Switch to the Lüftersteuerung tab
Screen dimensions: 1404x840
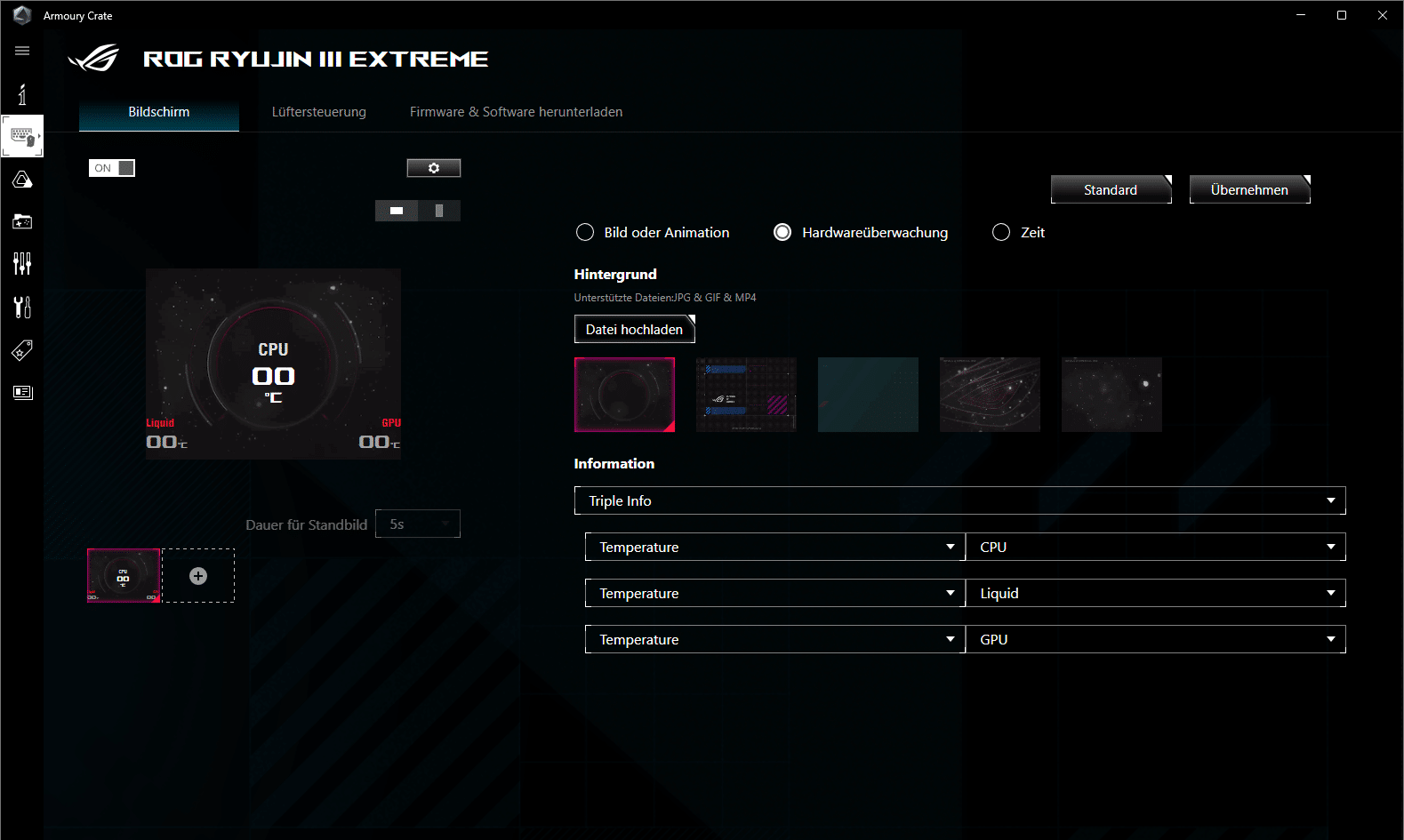tap(318, 112)
